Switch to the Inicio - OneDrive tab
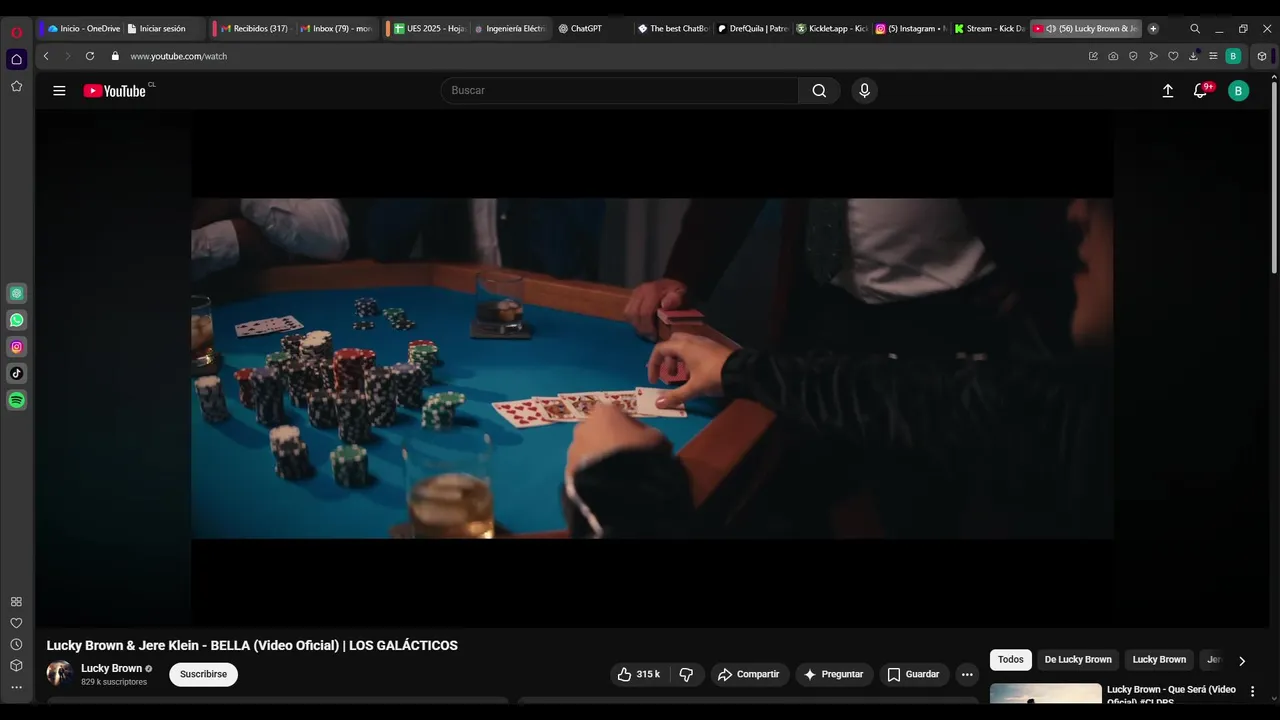 pos(83,29)
